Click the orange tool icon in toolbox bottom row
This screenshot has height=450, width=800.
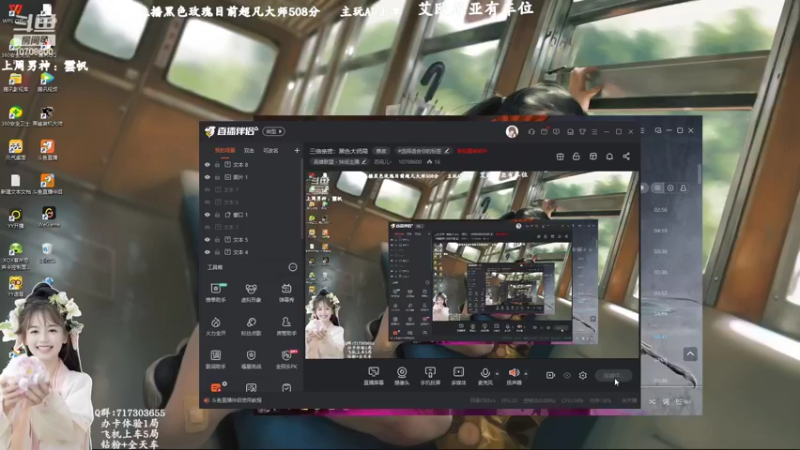click(x=216, y=388)
